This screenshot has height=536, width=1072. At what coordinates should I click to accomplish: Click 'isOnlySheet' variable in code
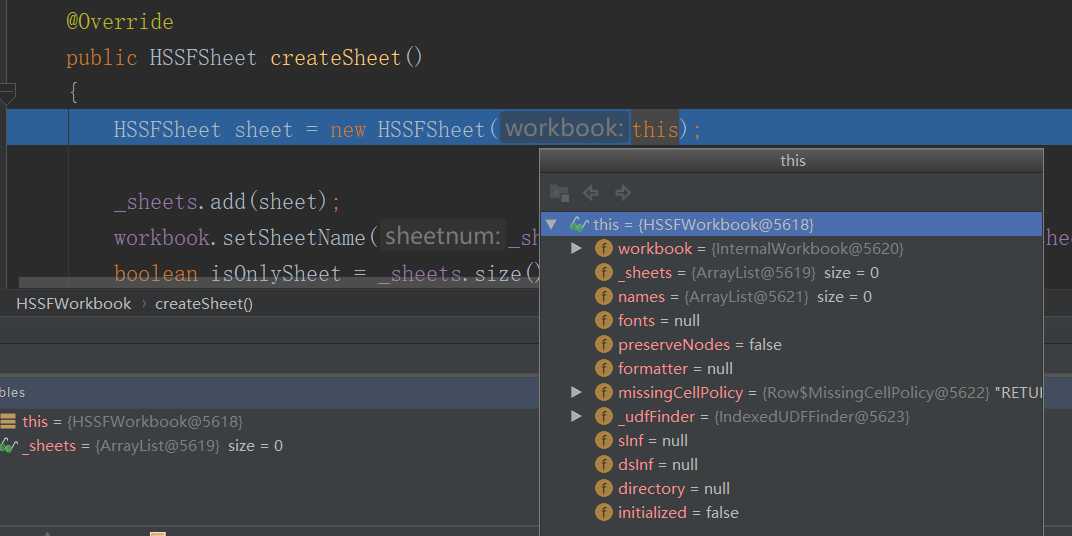point(276,274)
